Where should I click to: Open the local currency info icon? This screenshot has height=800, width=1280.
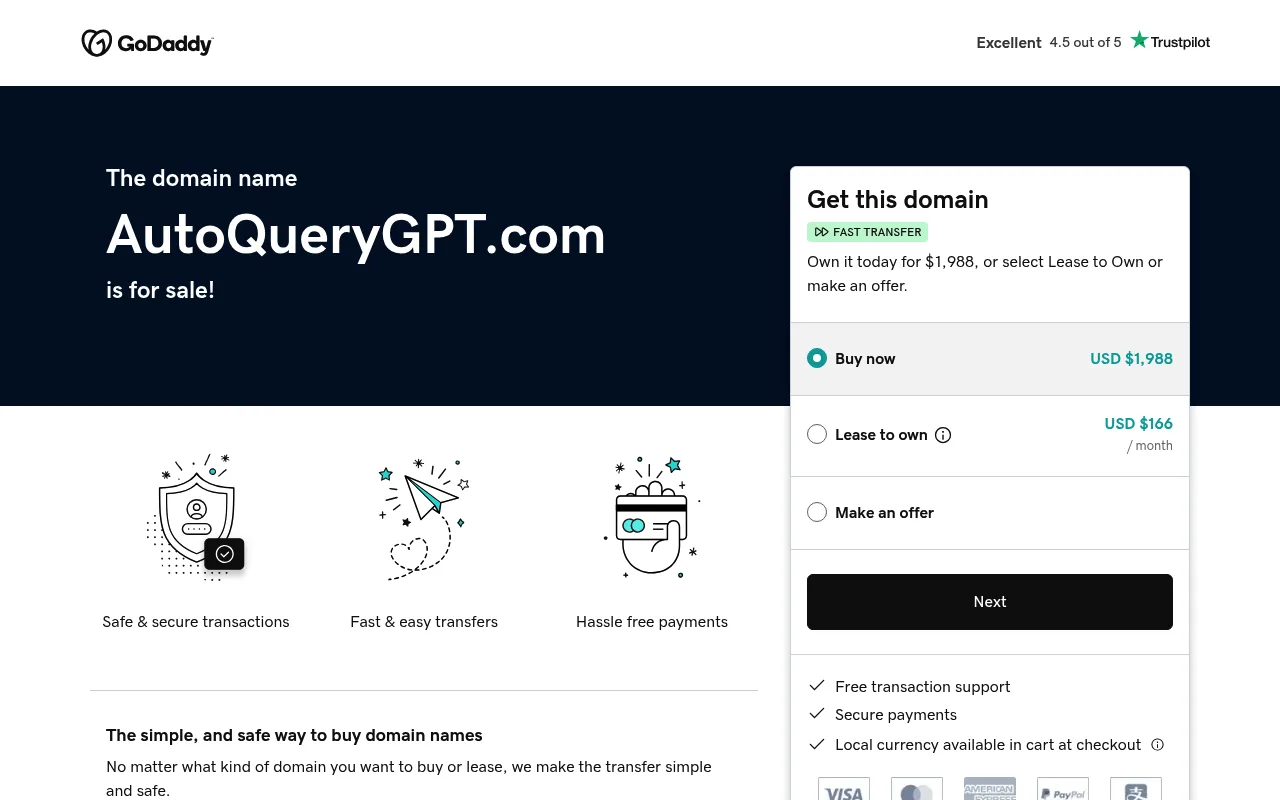pos(1157,744)
